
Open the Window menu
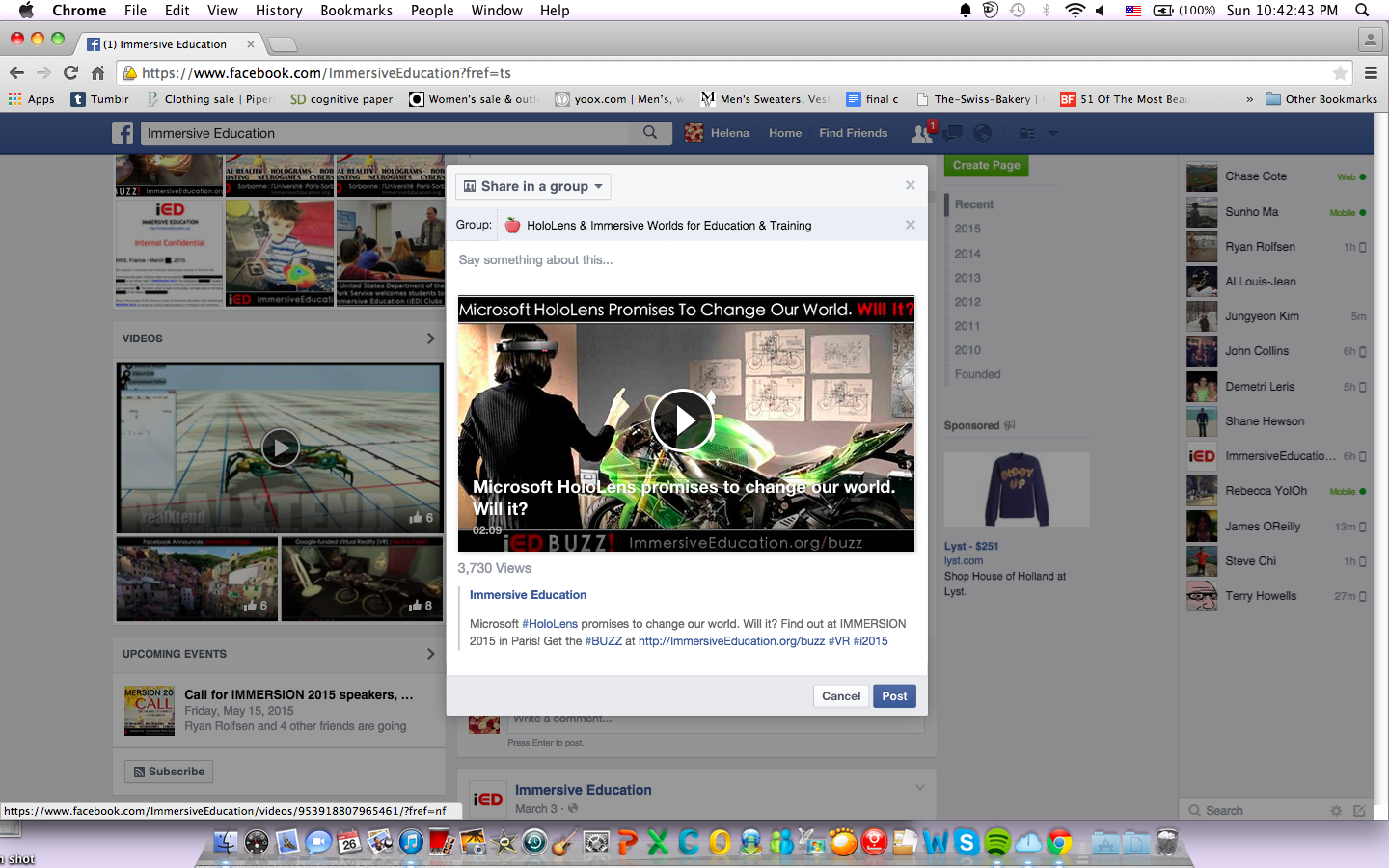pos(497,11)
